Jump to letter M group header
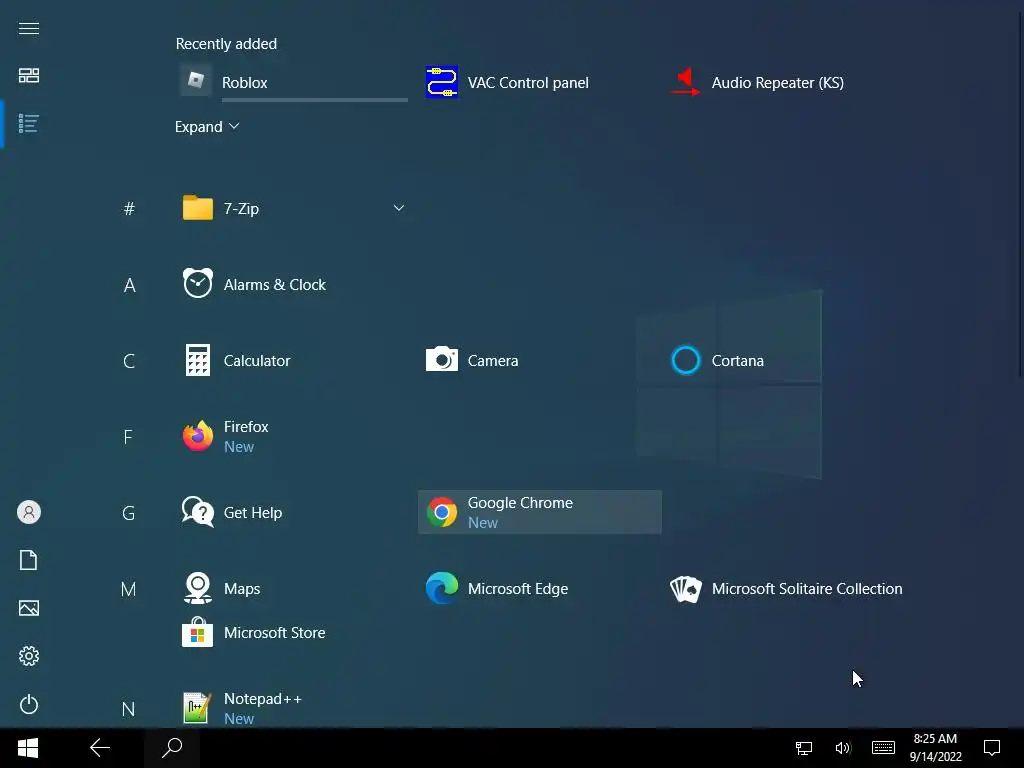Viewport: 1024px width, 768px height. click(129, 589)
